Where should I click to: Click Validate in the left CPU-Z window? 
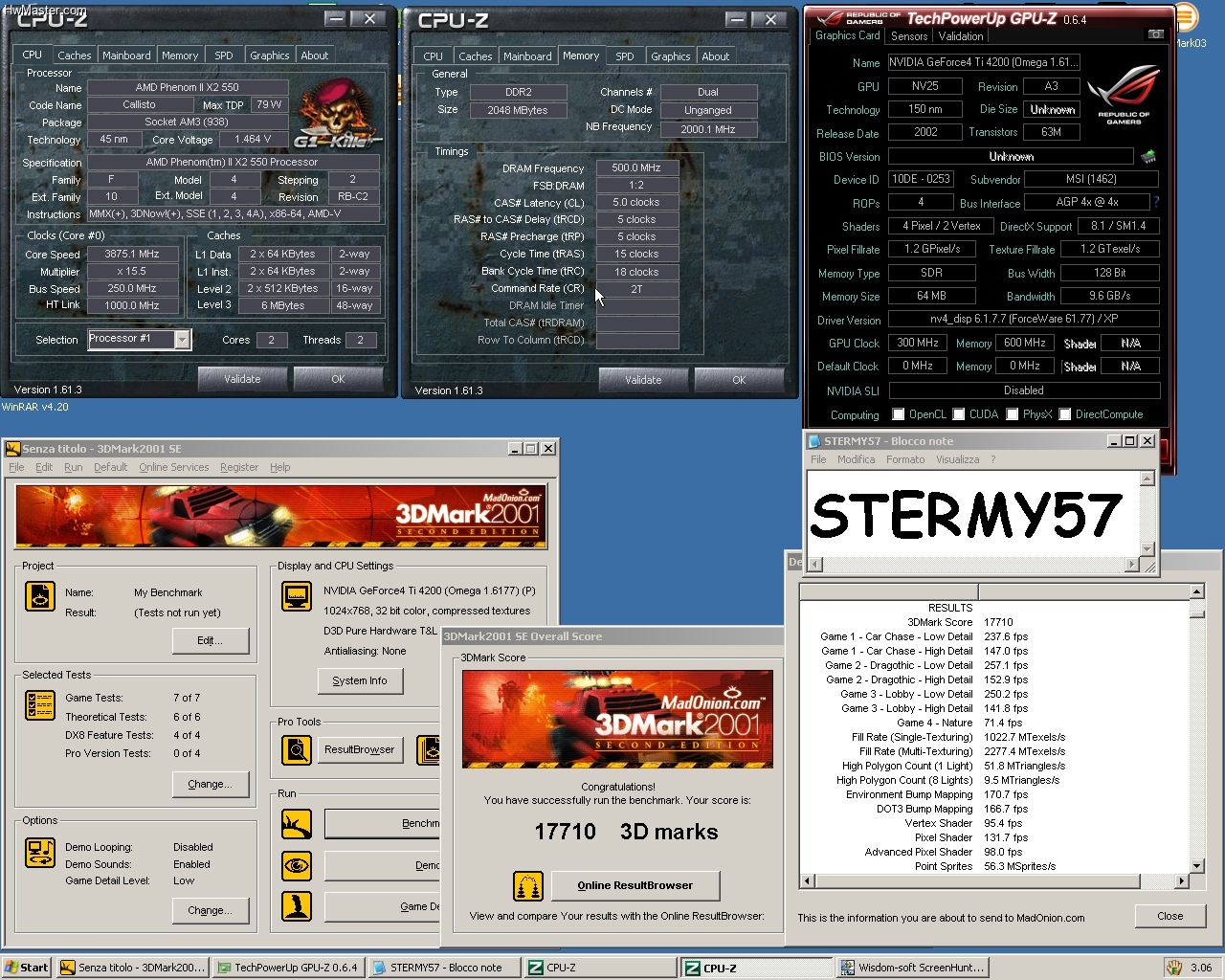(242, 379)
